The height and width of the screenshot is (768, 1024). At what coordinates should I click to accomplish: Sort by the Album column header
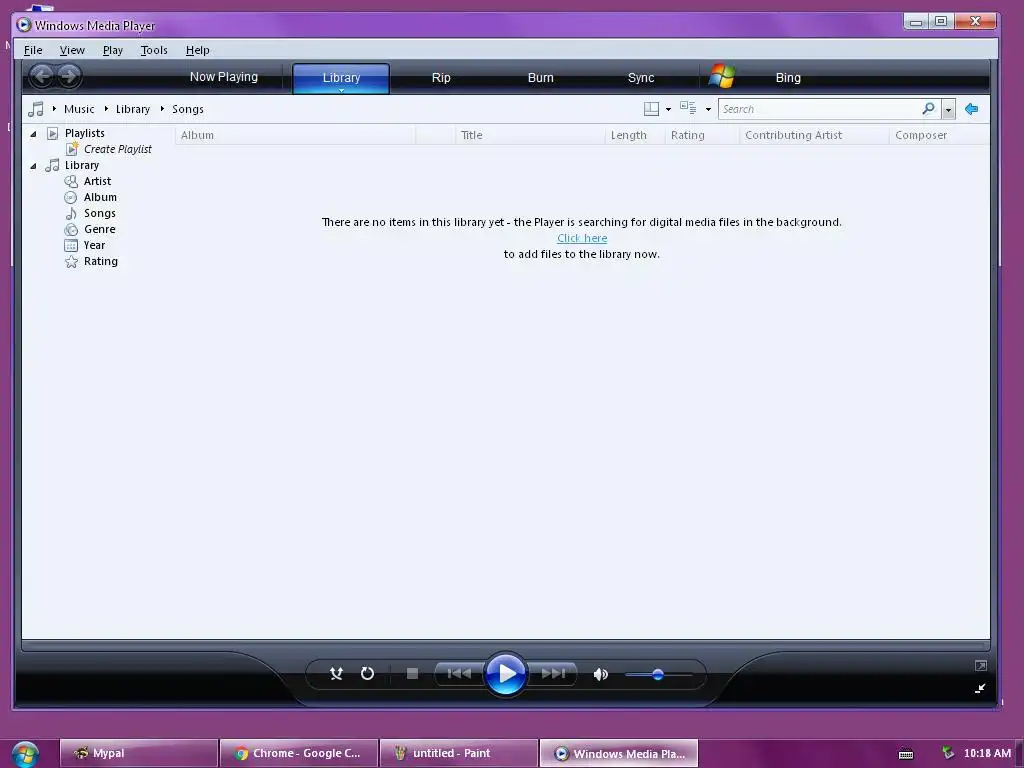[x=295, y=135]
